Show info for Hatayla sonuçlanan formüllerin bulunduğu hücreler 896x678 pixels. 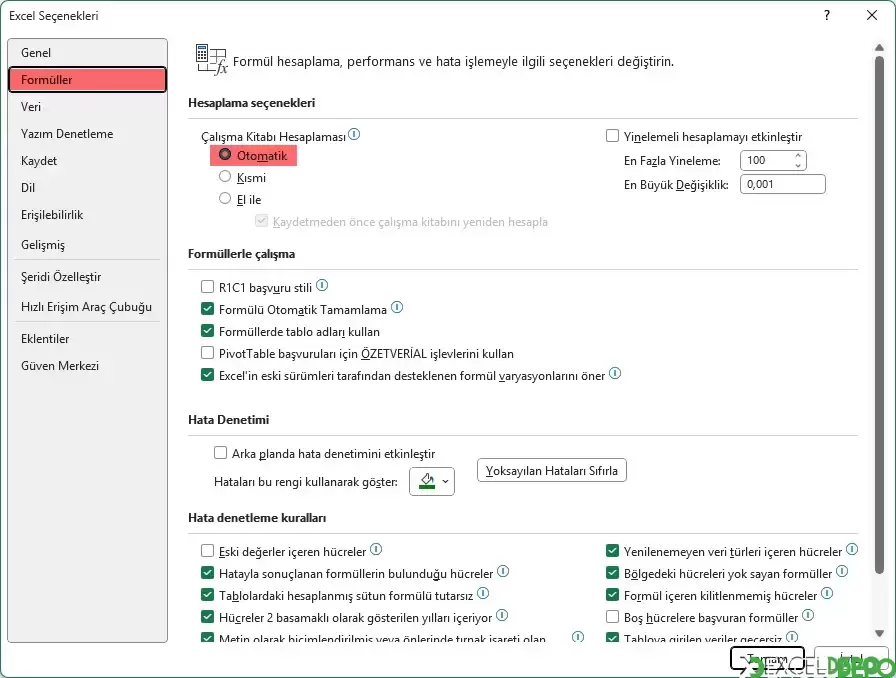[x=503, y=571]
